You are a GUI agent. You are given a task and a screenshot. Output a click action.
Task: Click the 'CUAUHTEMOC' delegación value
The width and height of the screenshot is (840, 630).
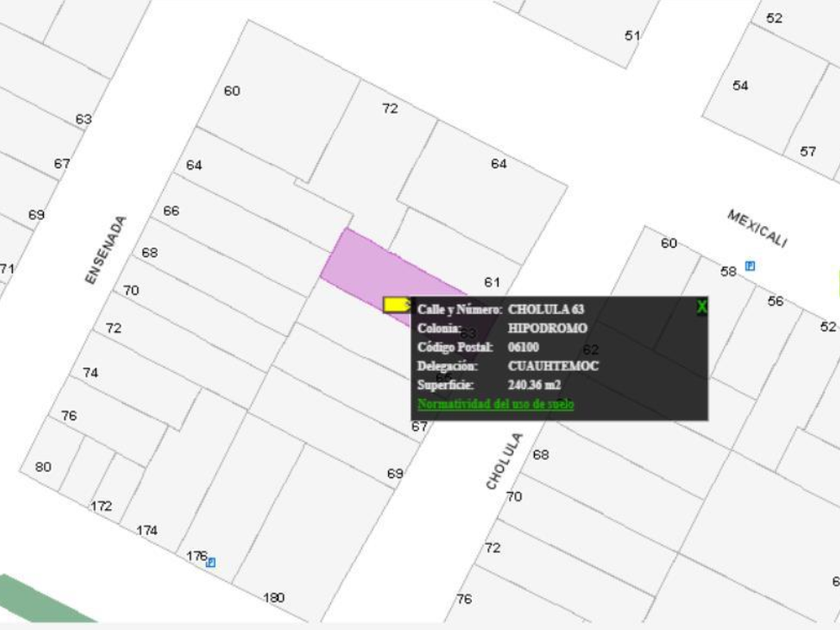pyautogui.click(x=553, y=366)
